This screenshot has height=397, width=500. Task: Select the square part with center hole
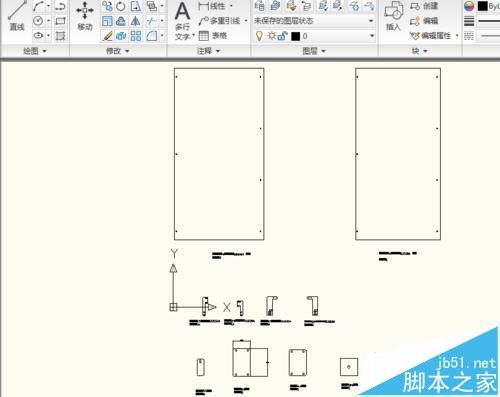(x=349, y=367)
